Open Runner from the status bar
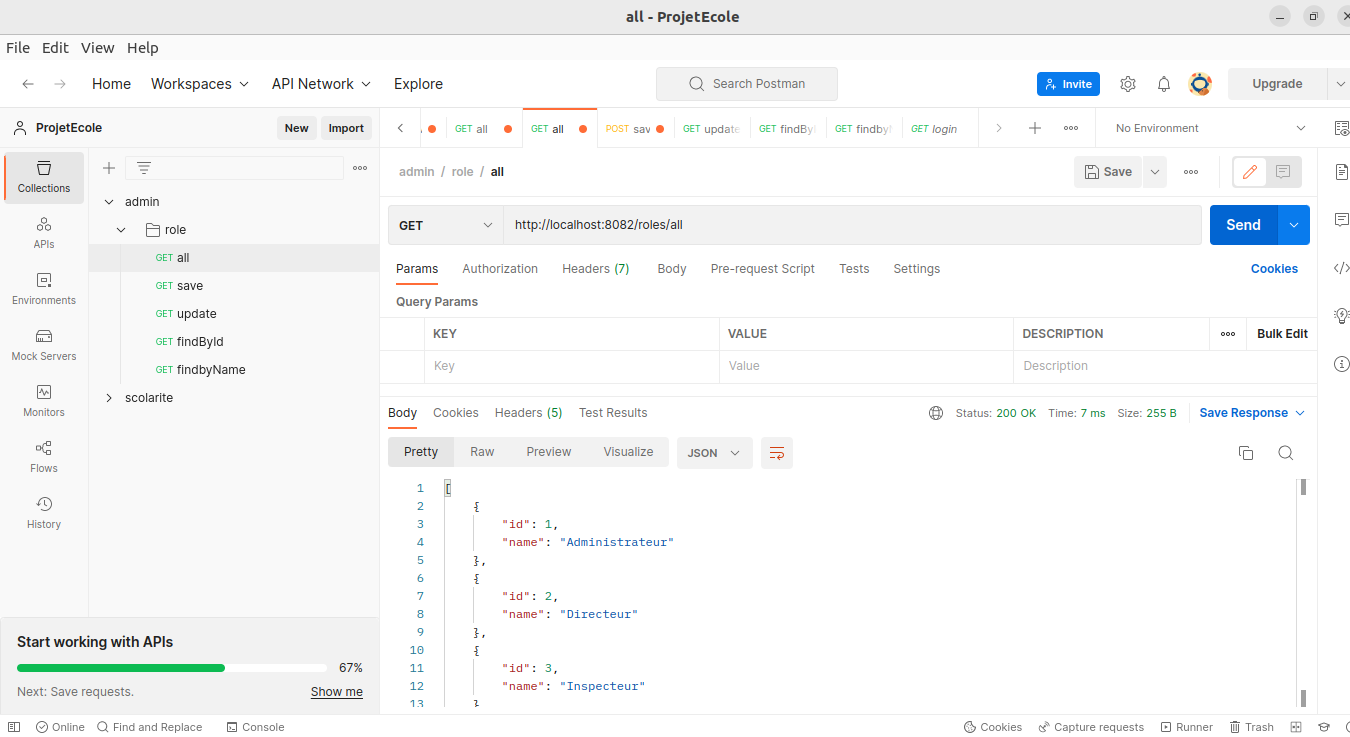The width and height of the screenshot is (1350, 737). pyautogui.click(x=1187, y=727)
